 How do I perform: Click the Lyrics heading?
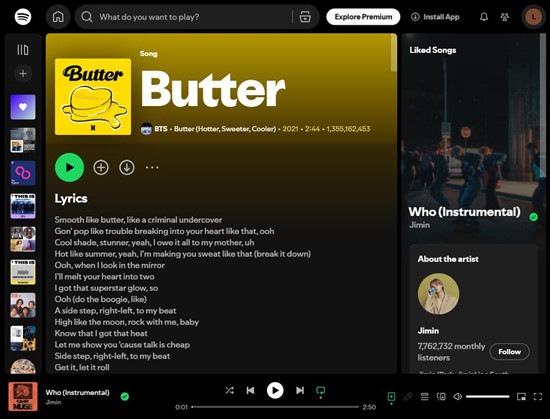pyautogui.click(x=71, y=198)
